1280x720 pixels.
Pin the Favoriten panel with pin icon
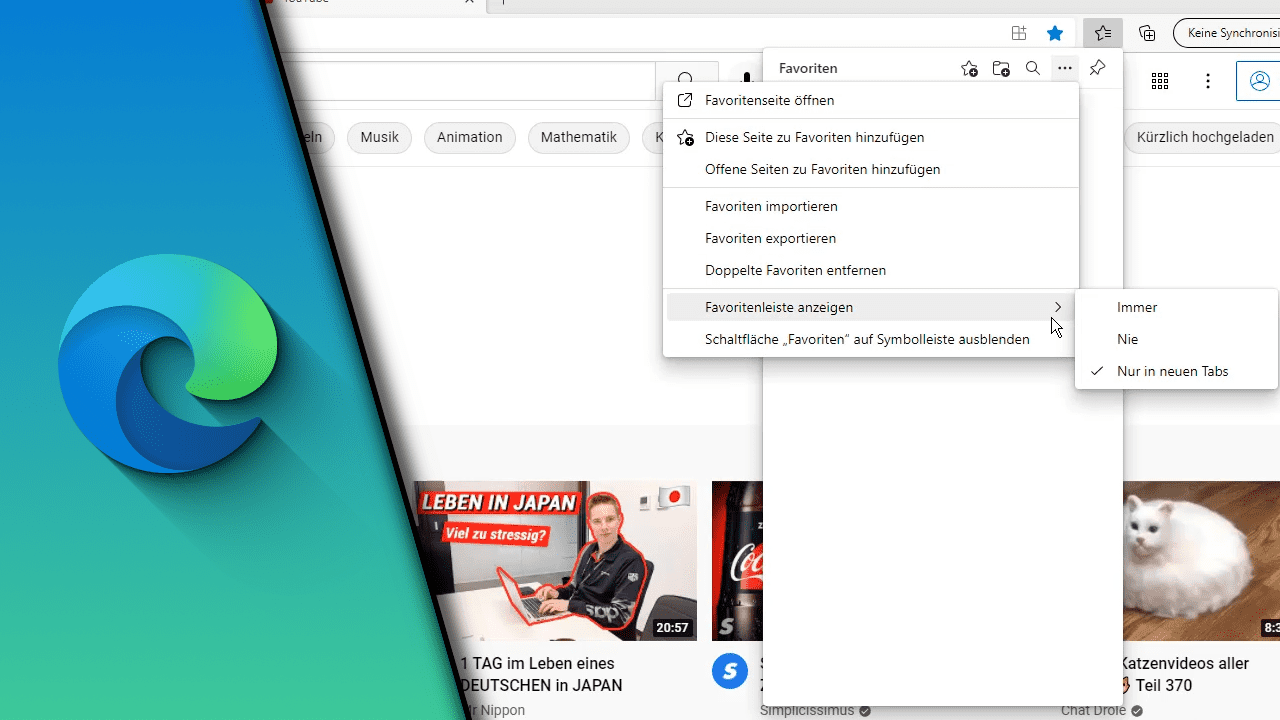(1097, 68)
